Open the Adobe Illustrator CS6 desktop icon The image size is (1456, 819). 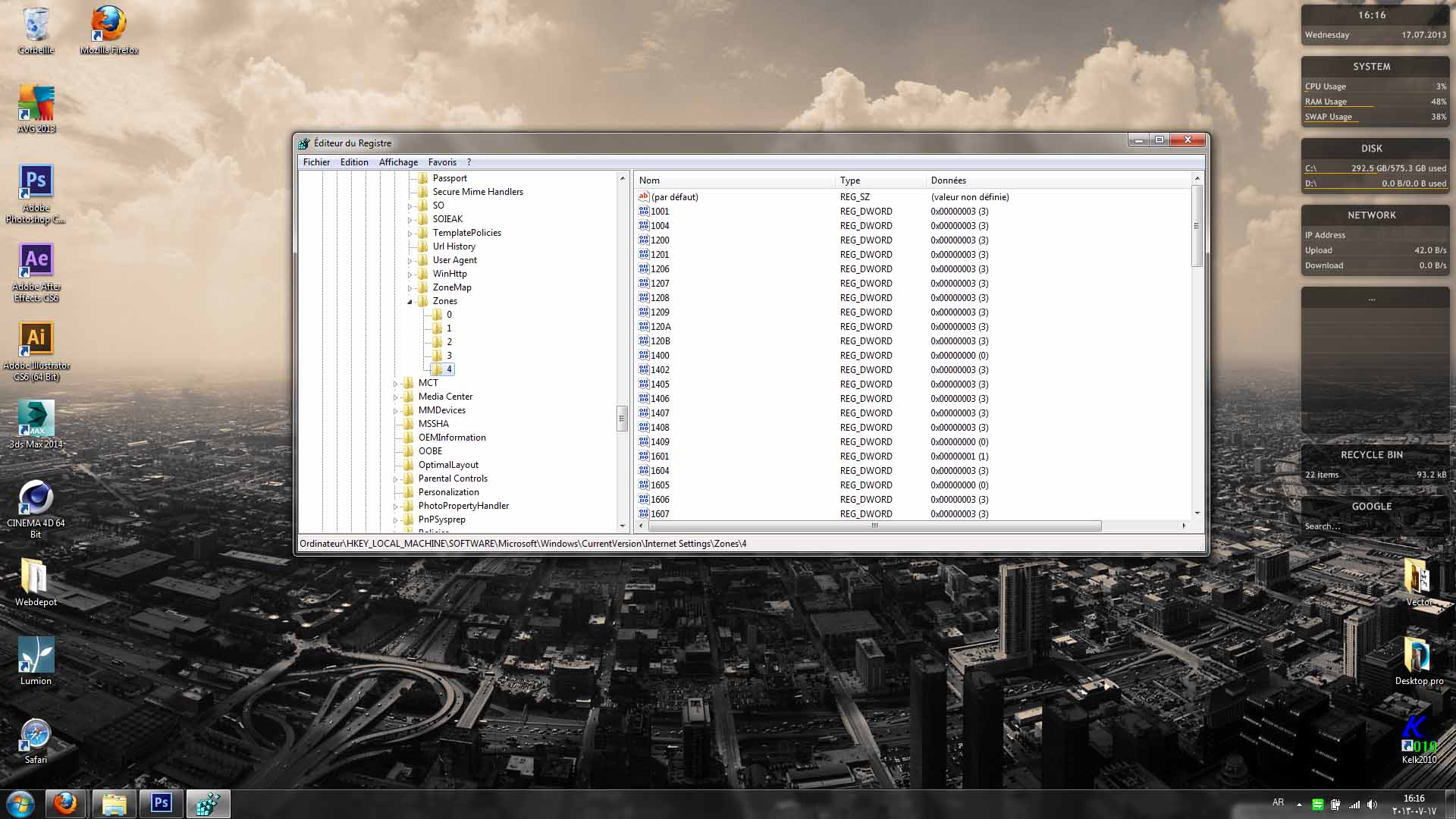(x=36, y=351)
